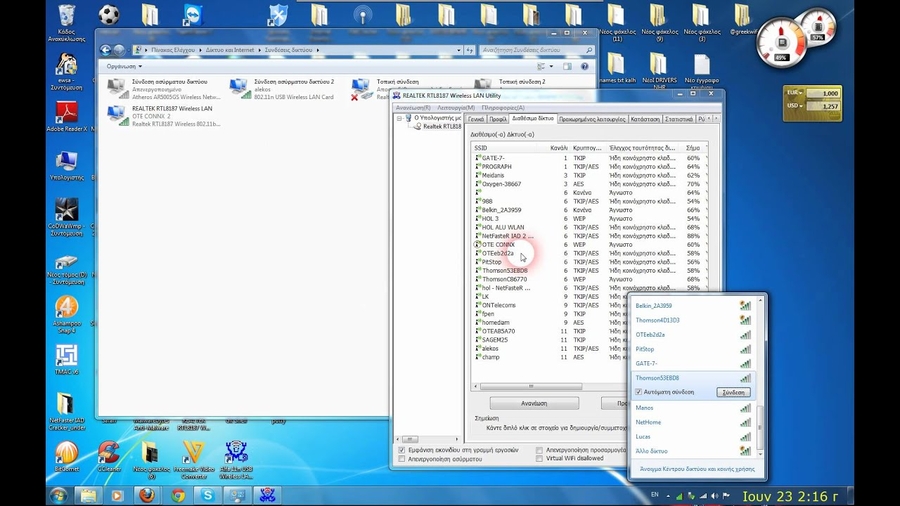Open the Ανανέωση(R) menu in Realtek utility
900x506 pixels.
click(413, 108)
